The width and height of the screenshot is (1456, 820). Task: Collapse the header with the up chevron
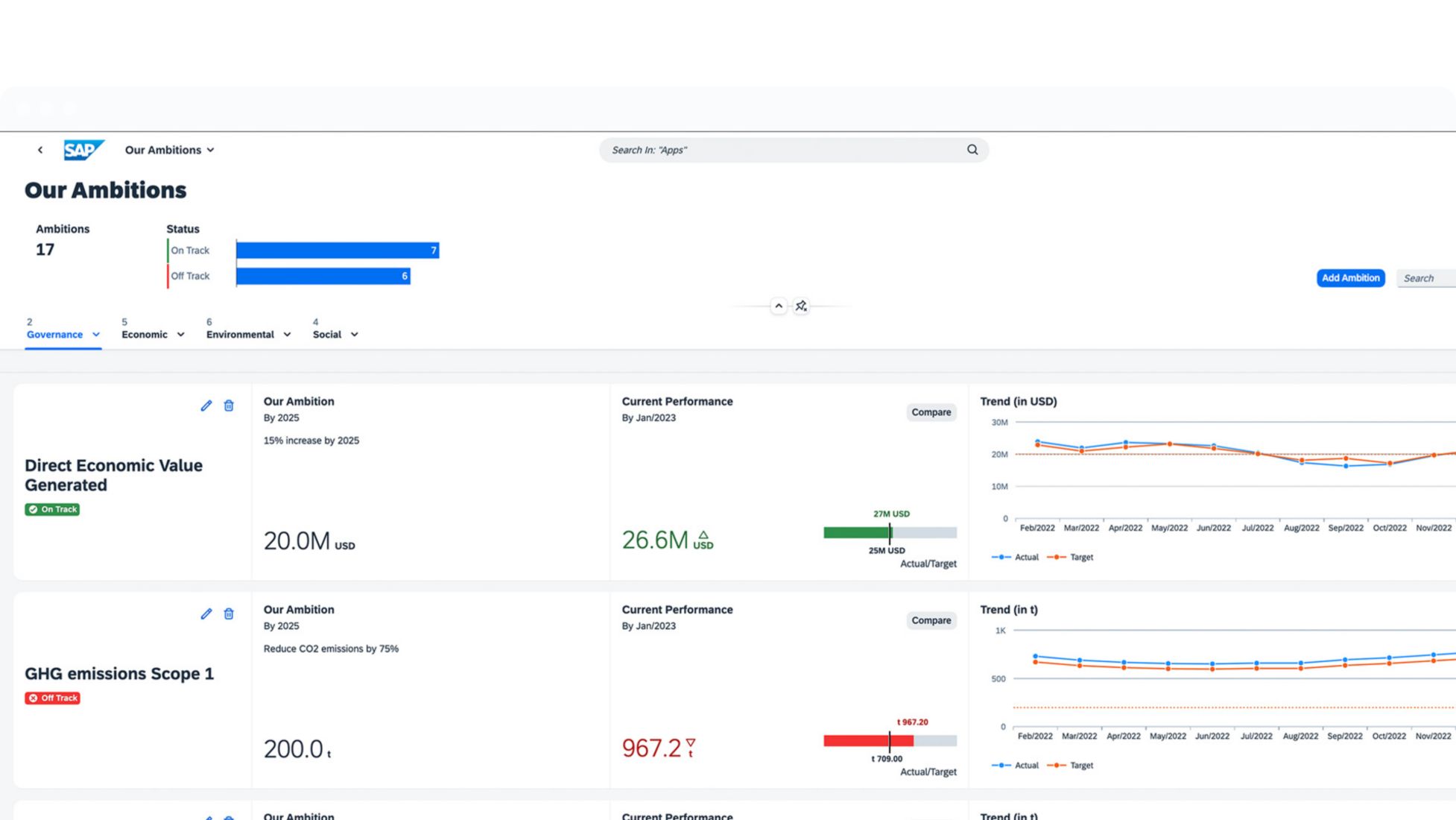(779, 306)
